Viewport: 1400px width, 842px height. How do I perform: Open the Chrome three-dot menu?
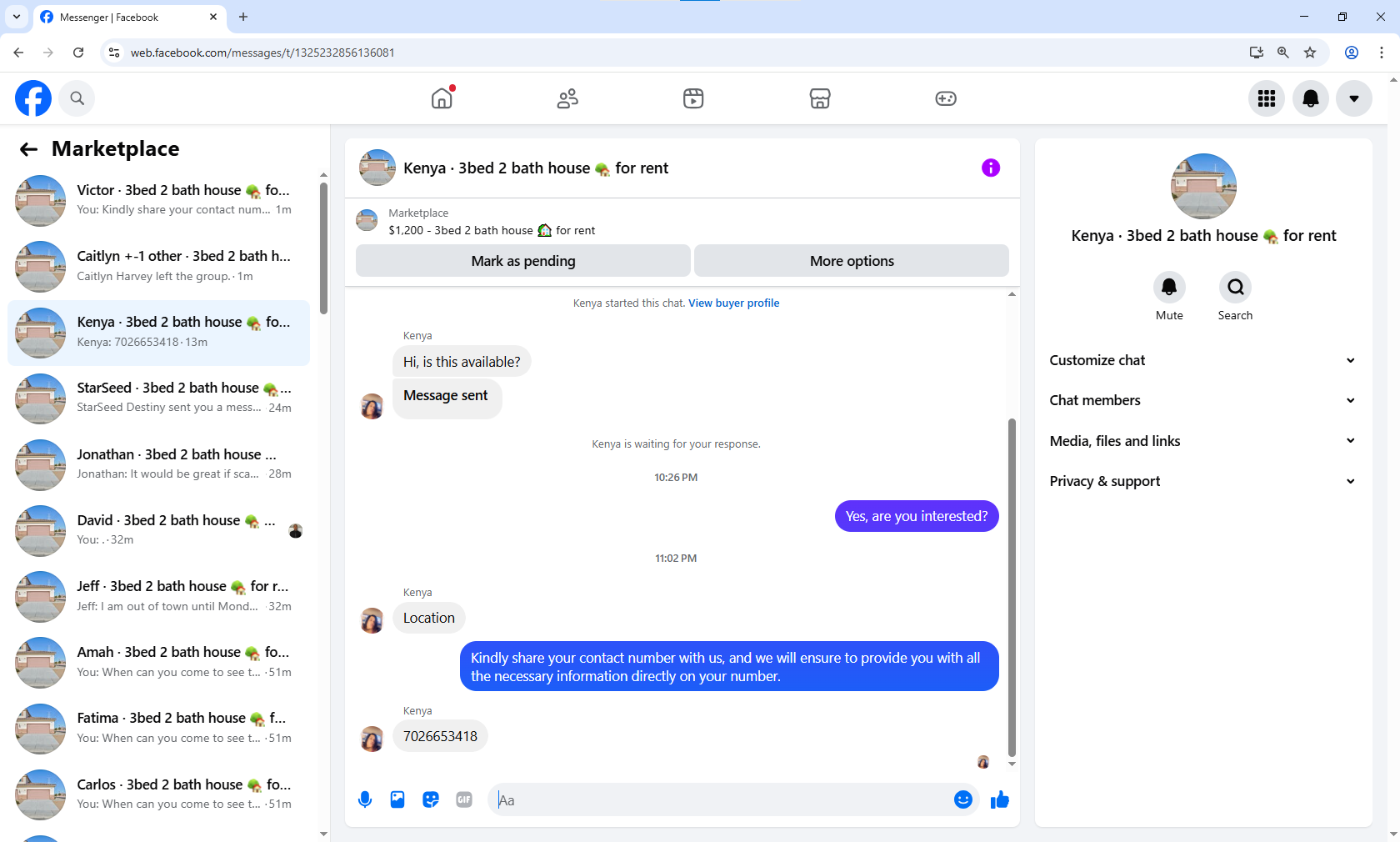coord(1382,53)
